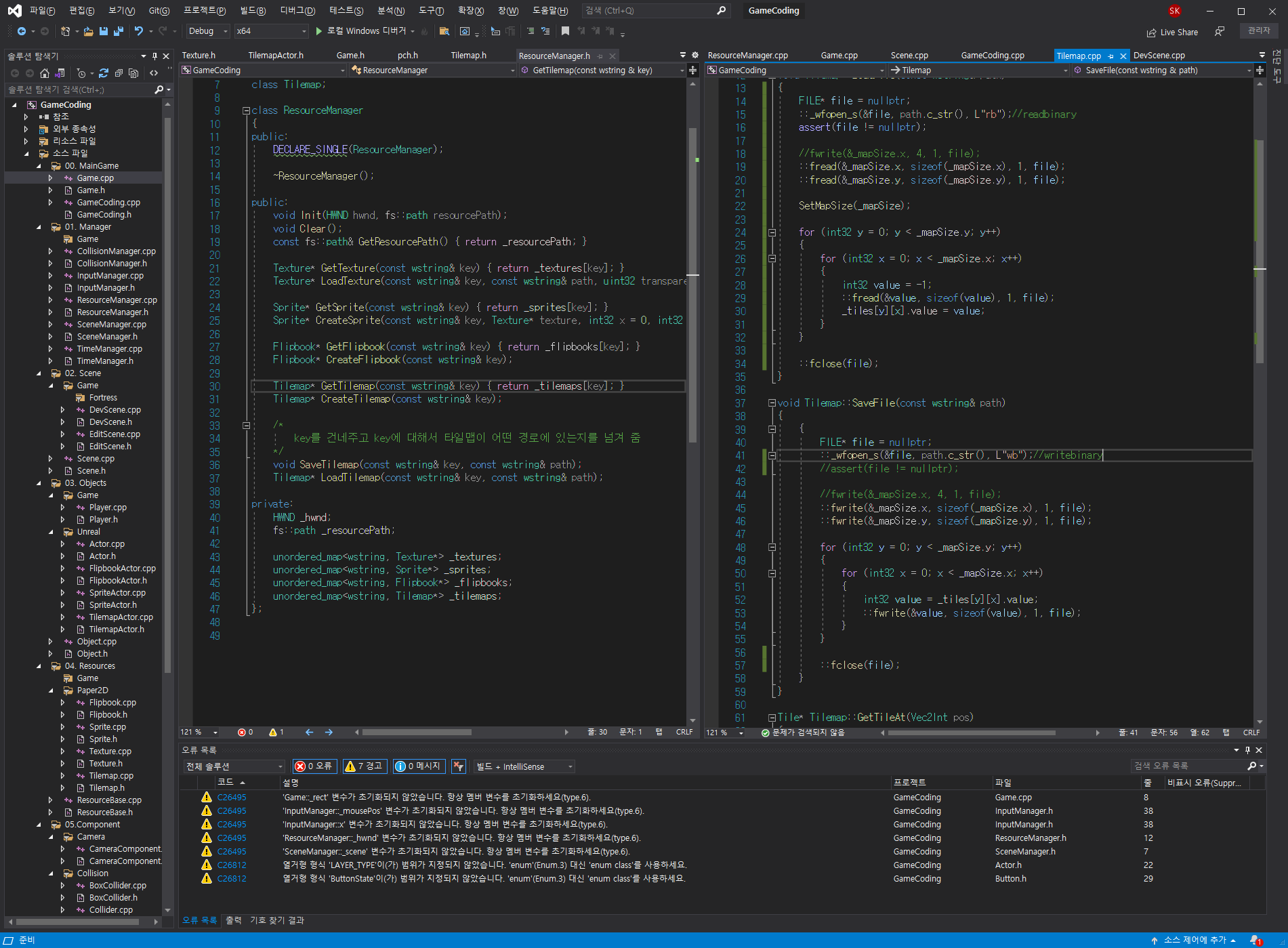
Task: Toggle a bookmark with bookmark icon
Action: point(565,31)
